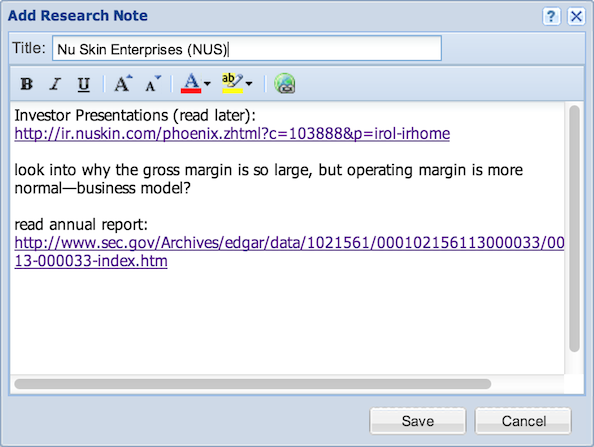Open help with question mark icon
Viewport: 594px width, 447px height.
[551, 16]
